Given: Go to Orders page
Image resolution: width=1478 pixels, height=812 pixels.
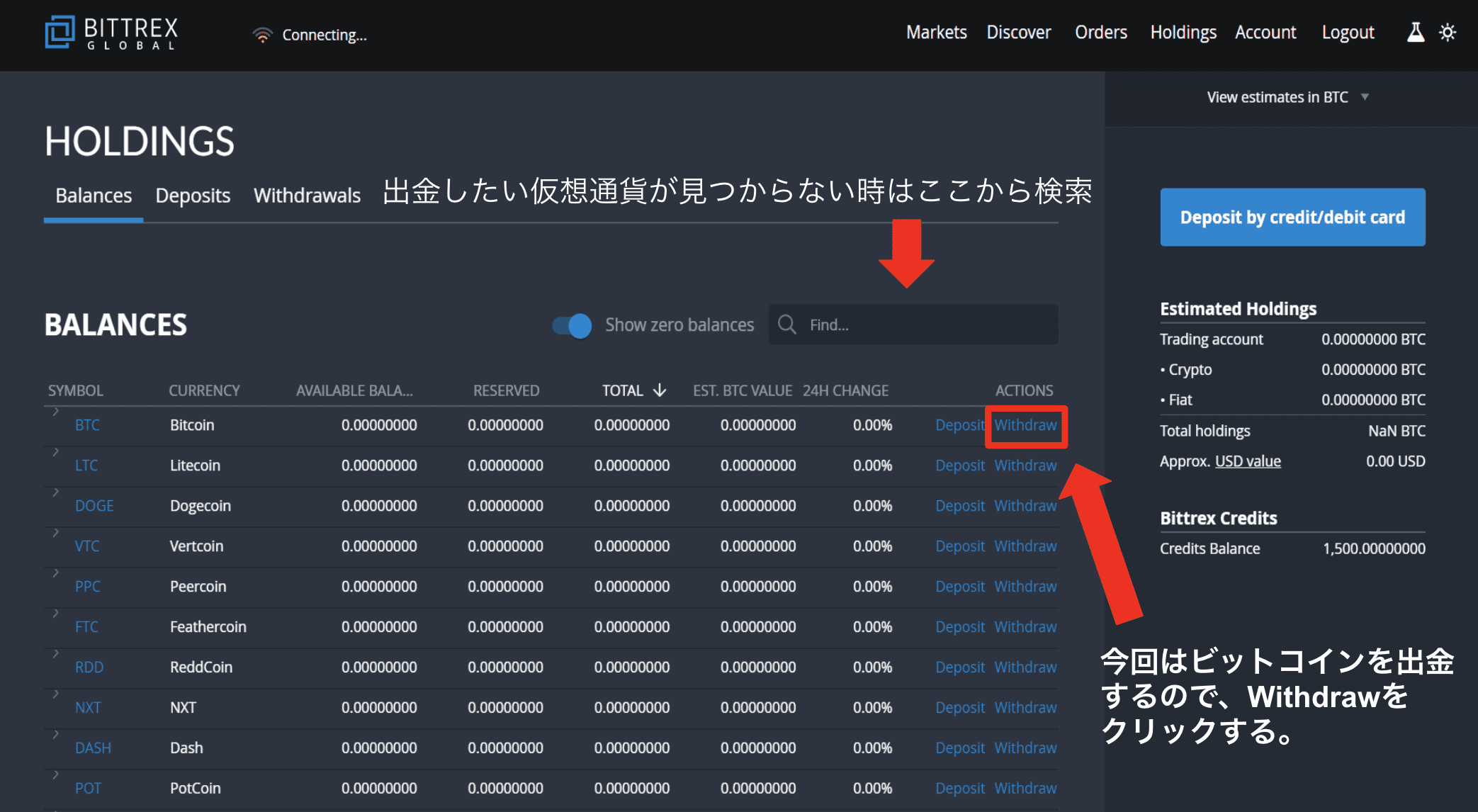Looking at the screenshot, I should click(x=1100, y=33).
